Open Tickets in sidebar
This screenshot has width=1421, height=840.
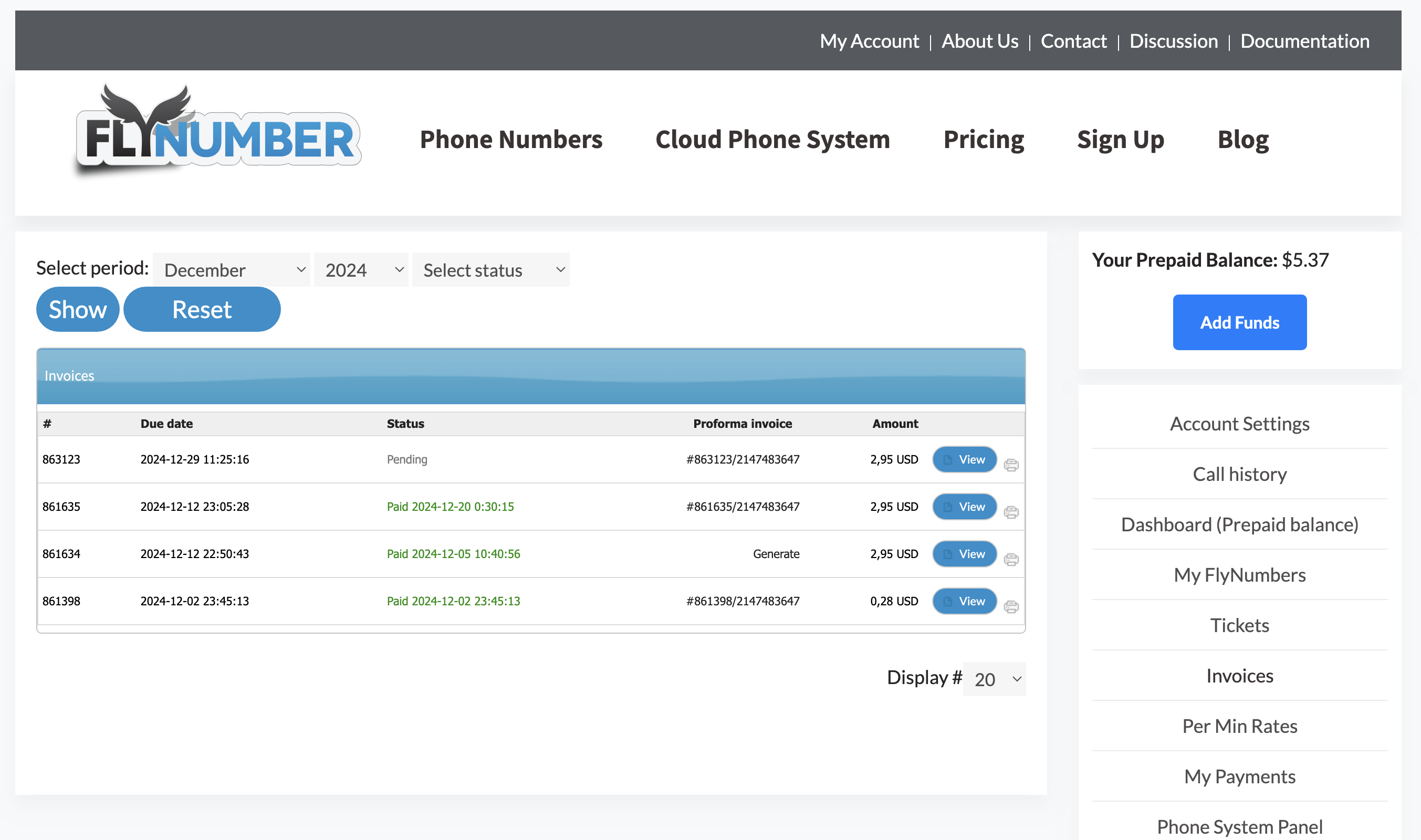(x=1240, y=625)
